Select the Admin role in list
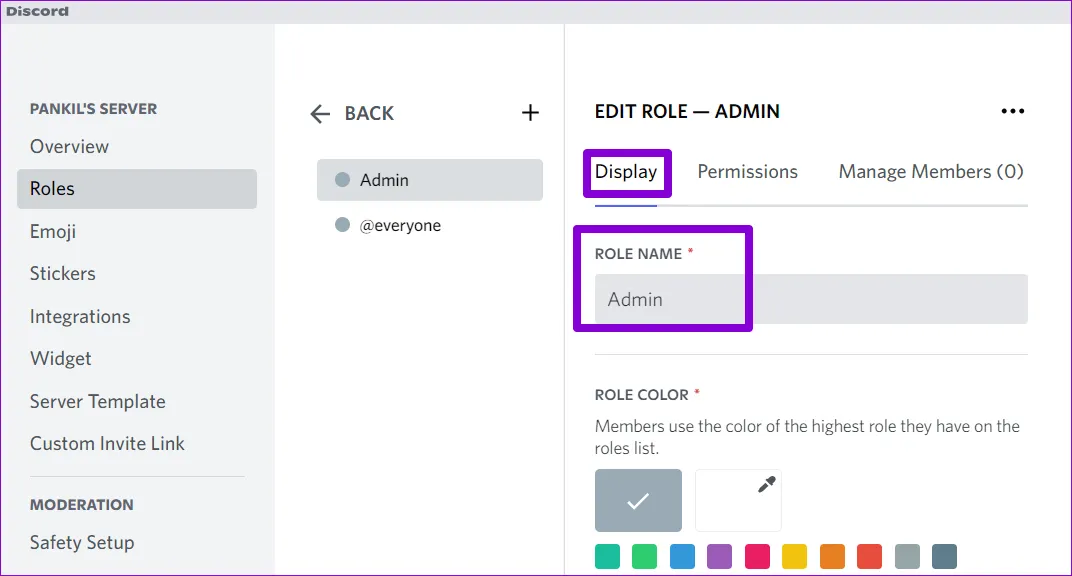The width and height of the screenshot is (1072, 576). coord(429,180)
